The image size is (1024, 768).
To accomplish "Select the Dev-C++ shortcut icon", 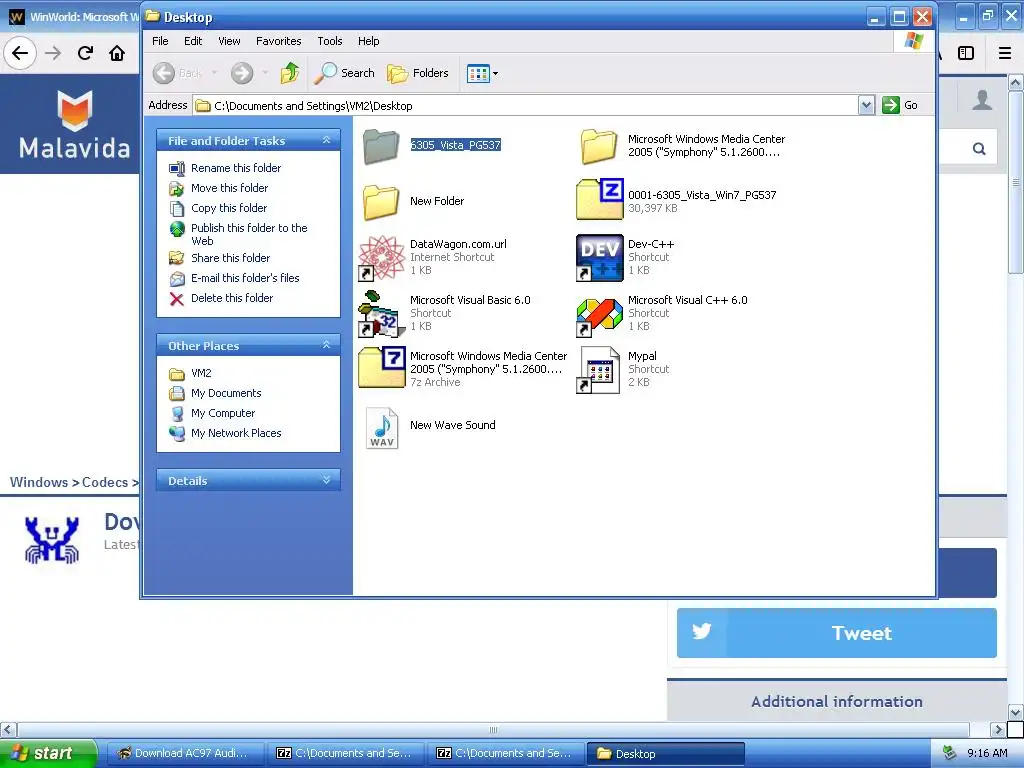I will [x=600, y=257].
